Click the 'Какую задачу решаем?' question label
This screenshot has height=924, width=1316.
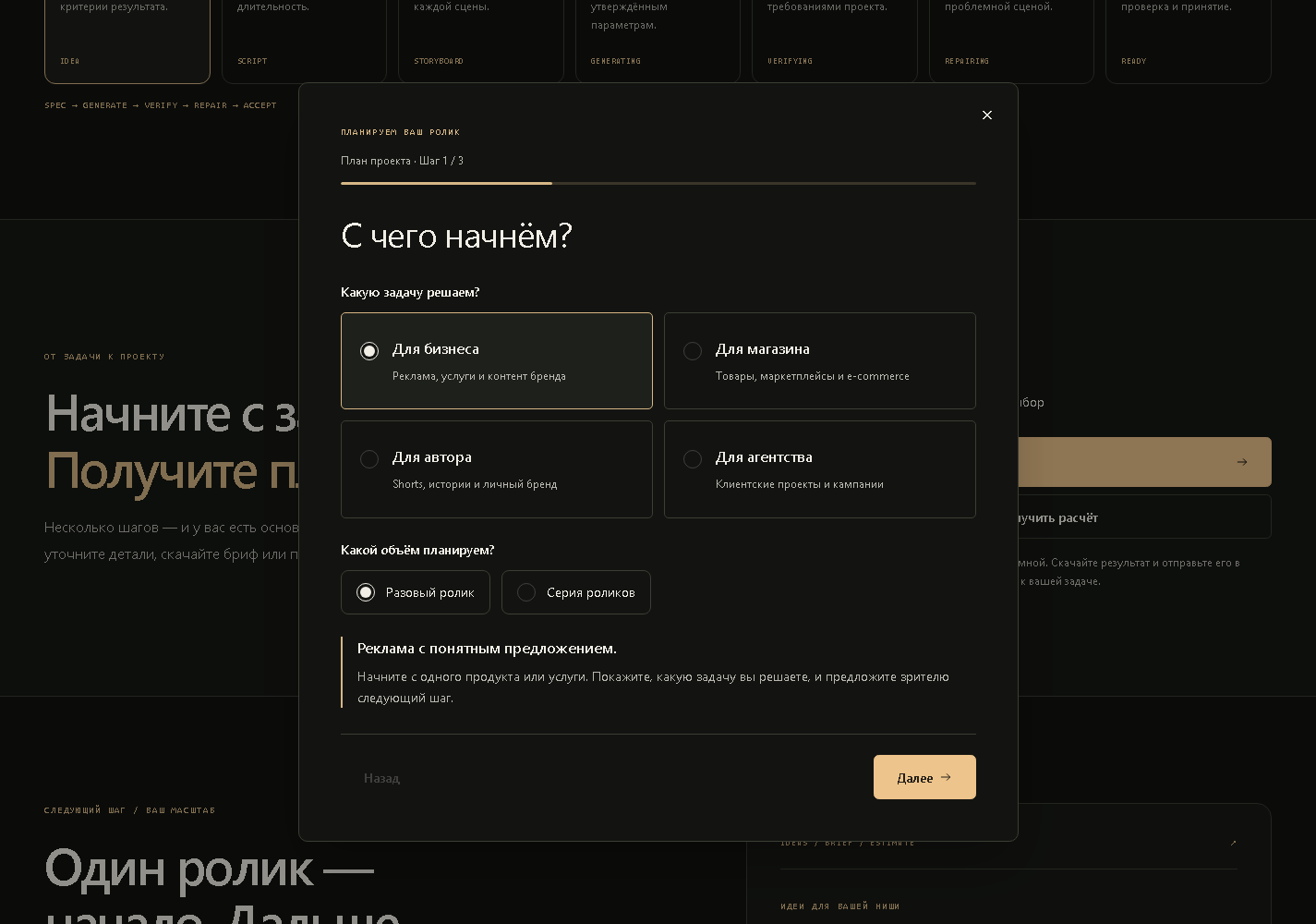410,292
